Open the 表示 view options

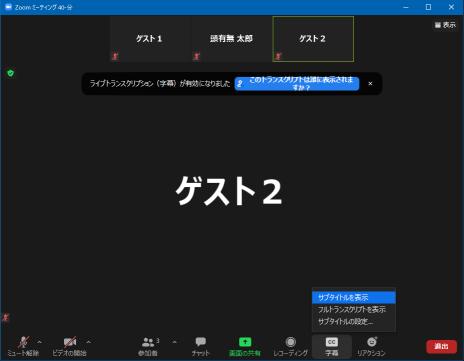coord(445,25)
